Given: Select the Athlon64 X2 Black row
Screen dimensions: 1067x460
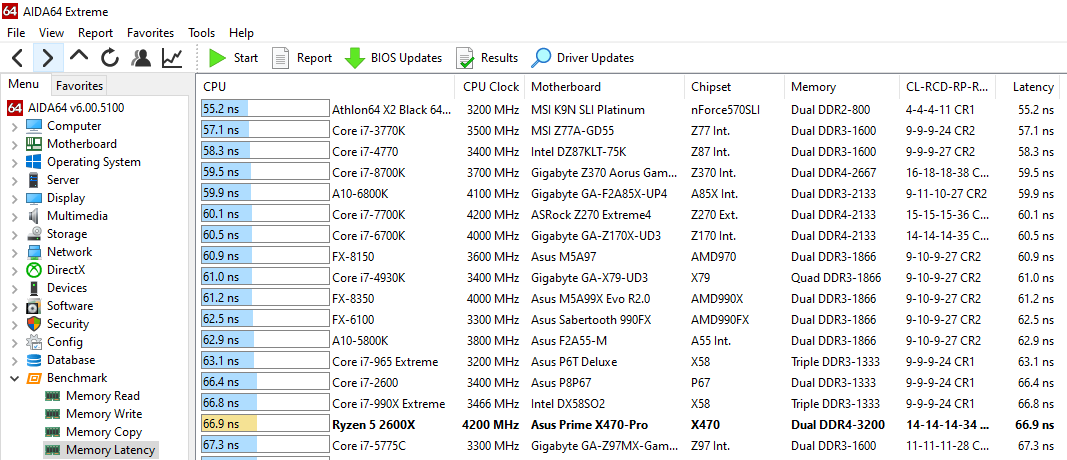Looking at the screenshot, I should (x=631, y=110).
